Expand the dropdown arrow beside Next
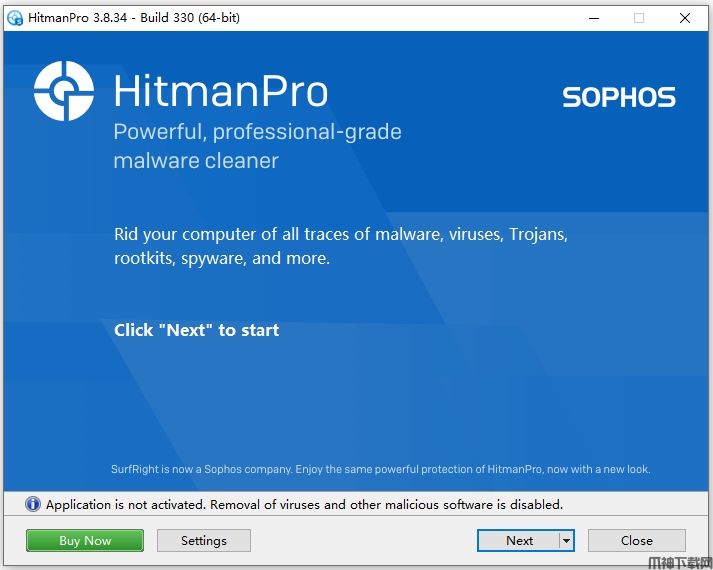The image size is (713, 570). [x=566, y=541]
